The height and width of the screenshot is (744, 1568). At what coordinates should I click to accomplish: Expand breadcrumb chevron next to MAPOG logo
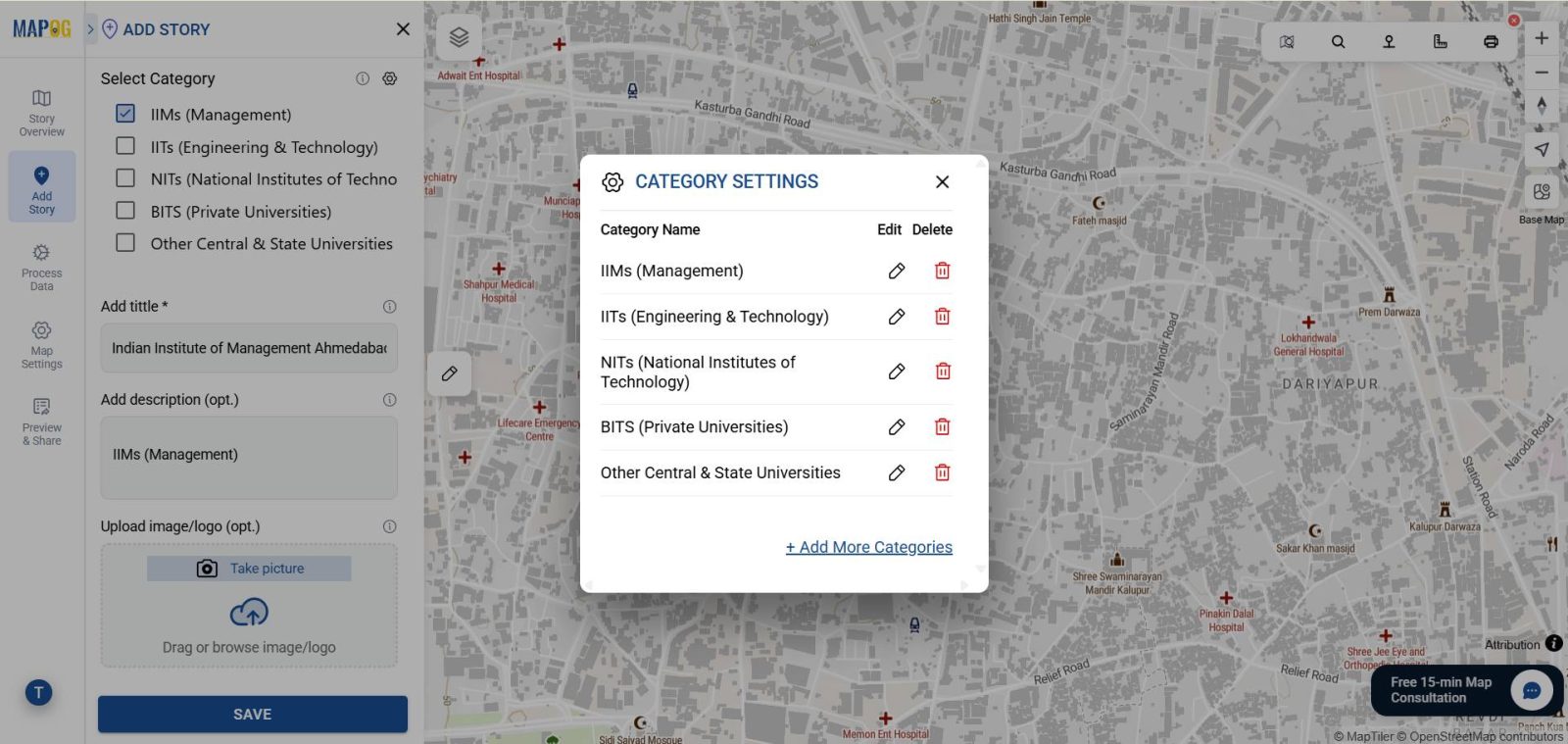tap(90, 29)
